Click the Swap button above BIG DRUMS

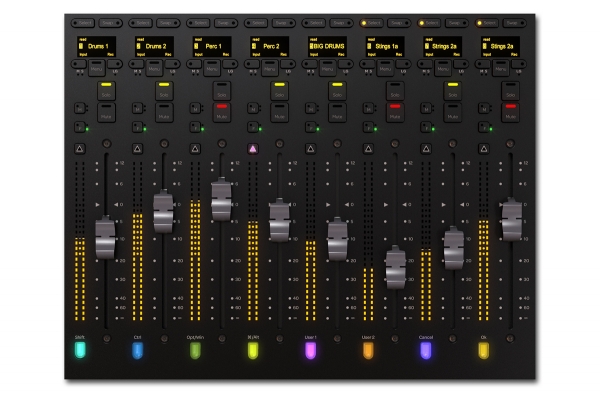click(x=341, y=23)
